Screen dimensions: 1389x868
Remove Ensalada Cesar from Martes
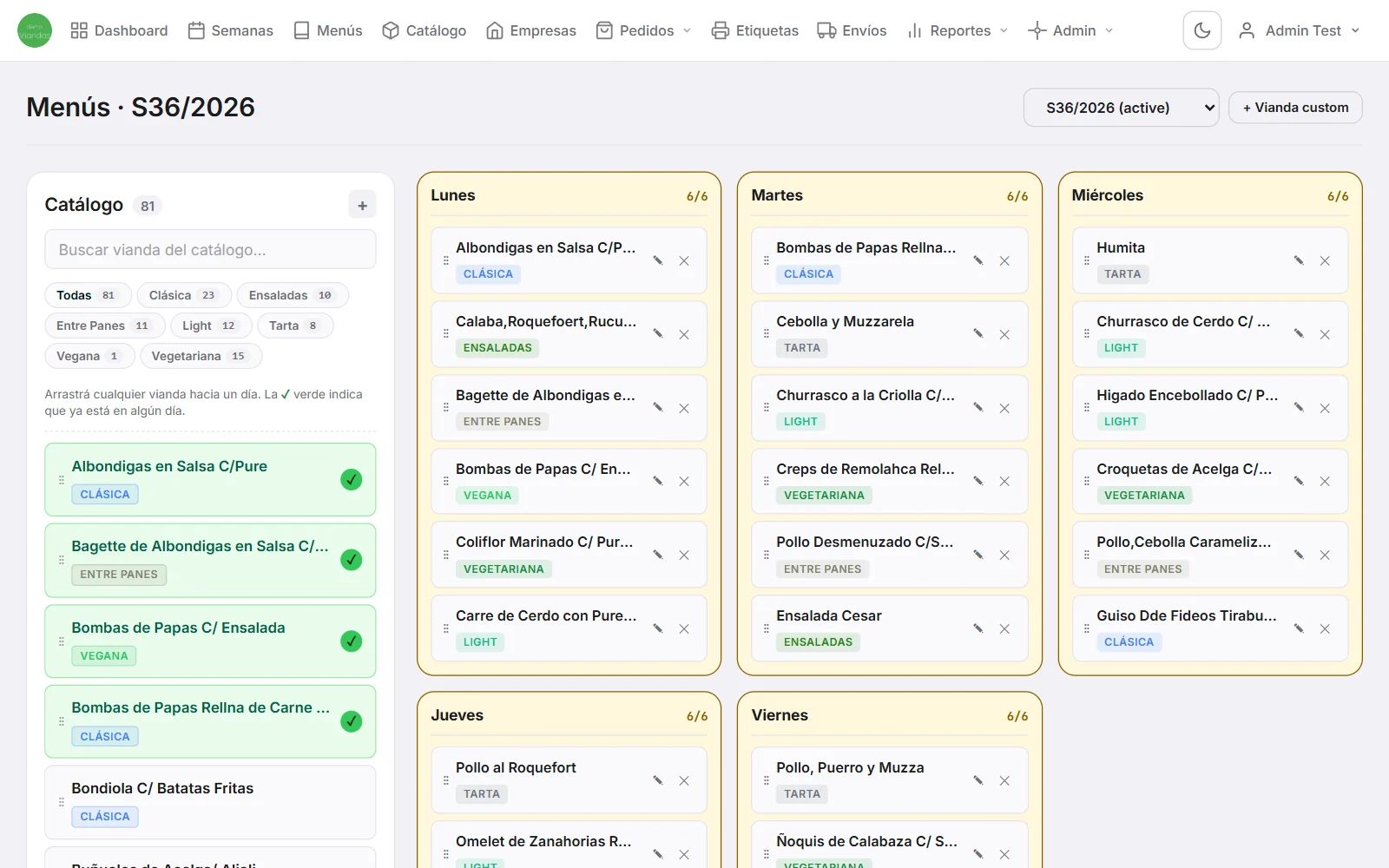pos(1004,629)
